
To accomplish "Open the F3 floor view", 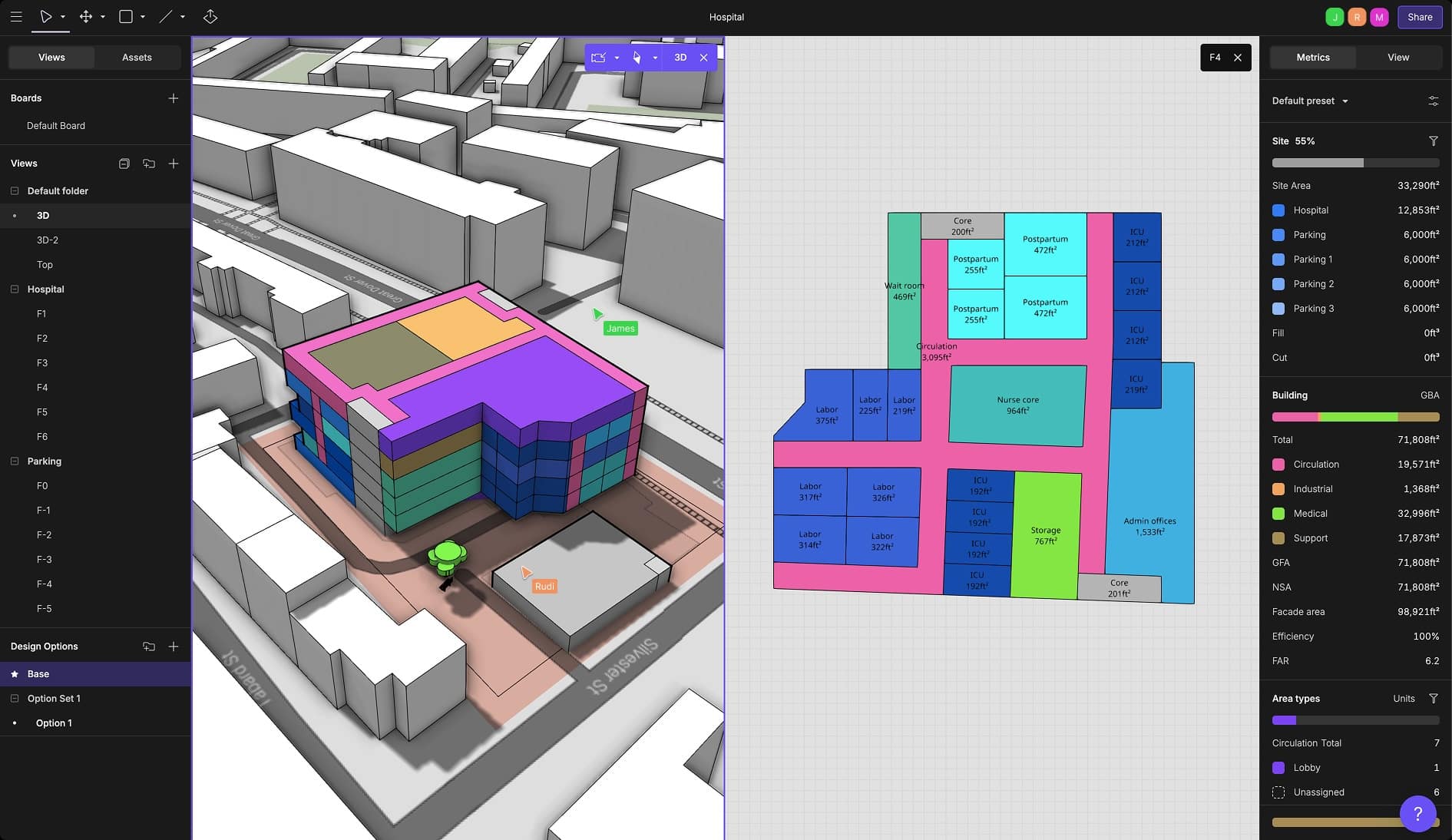I will click(x=42, y=363).
